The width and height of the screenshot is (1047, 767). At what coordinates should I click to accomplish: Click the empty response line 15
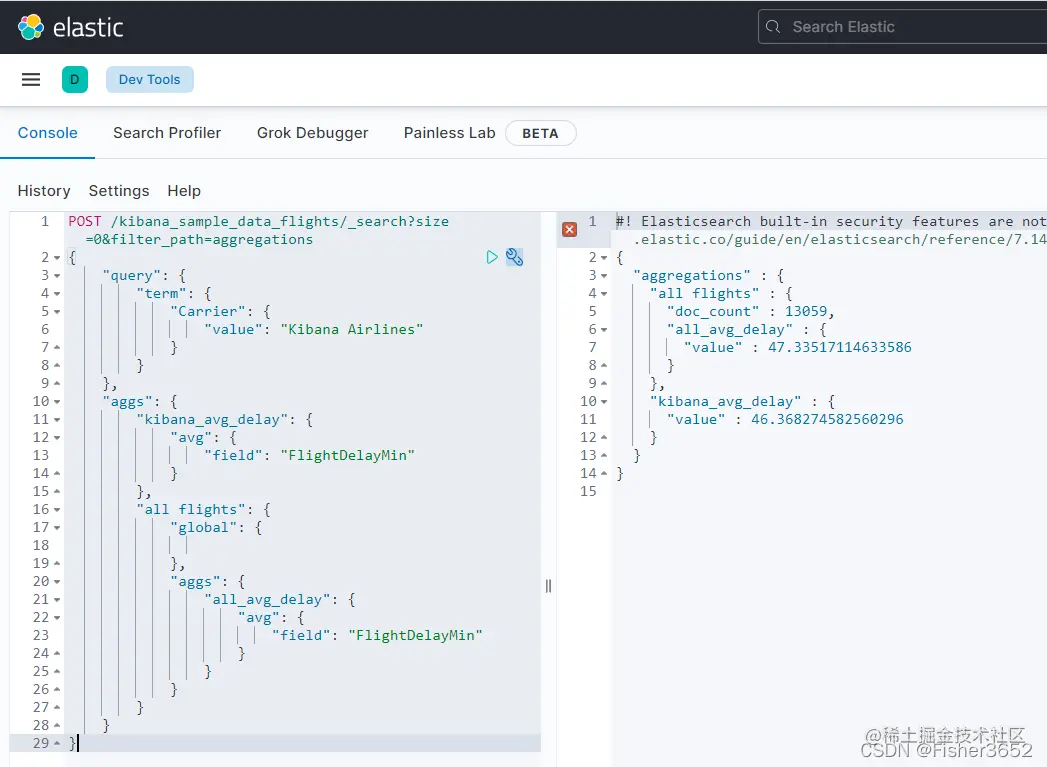pos(828,491)
